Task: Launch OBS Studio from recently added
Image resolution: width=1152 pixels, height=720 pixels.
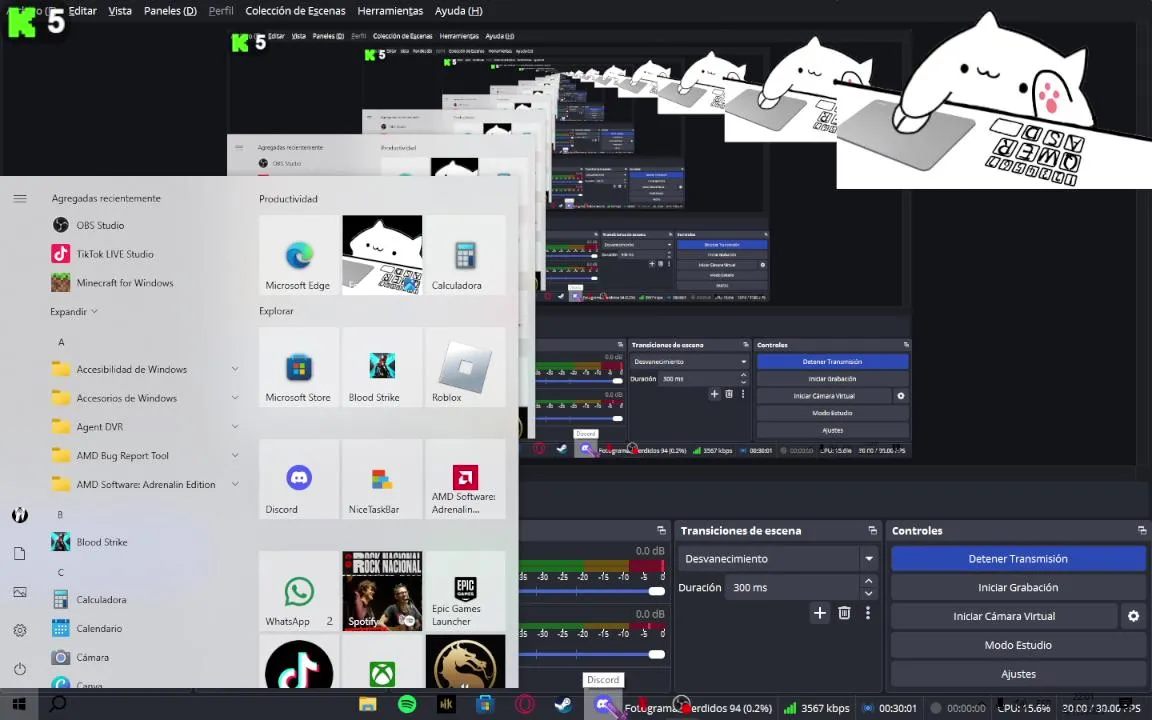Action: [x=100, y=226]
